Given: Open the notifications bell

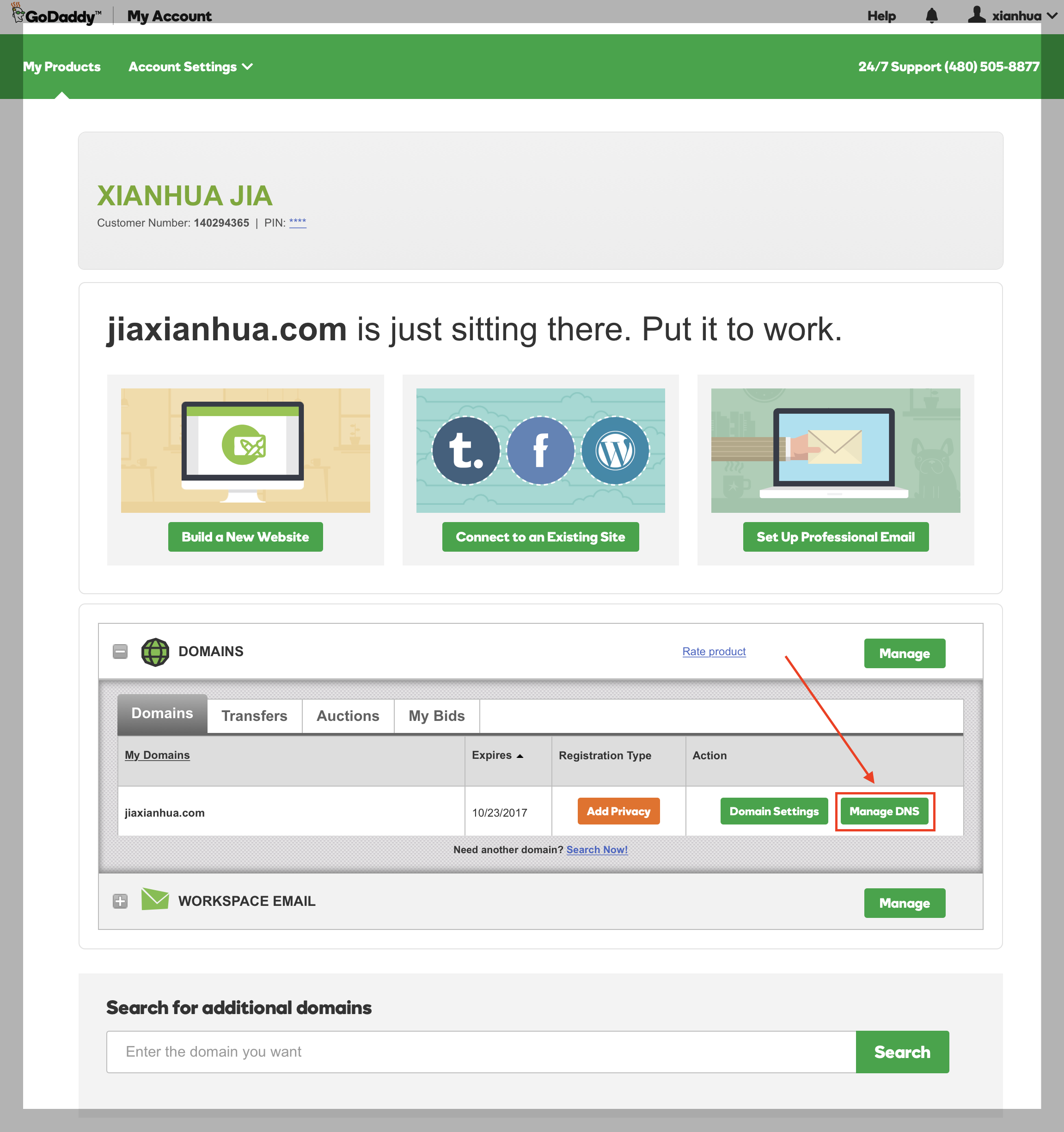Looking at the screenshot, I should coord(931,16).
